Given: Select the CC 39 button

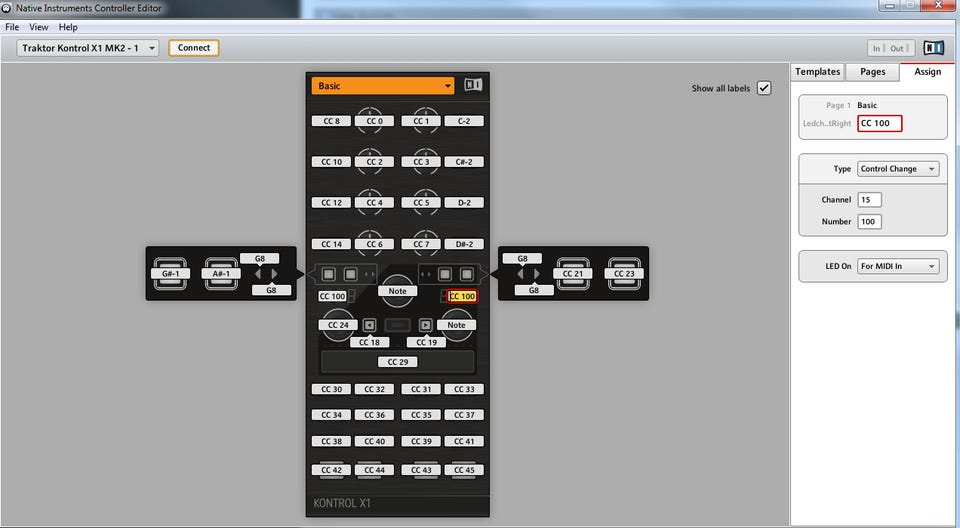Looking at the screenshot, I should [421, 441].
